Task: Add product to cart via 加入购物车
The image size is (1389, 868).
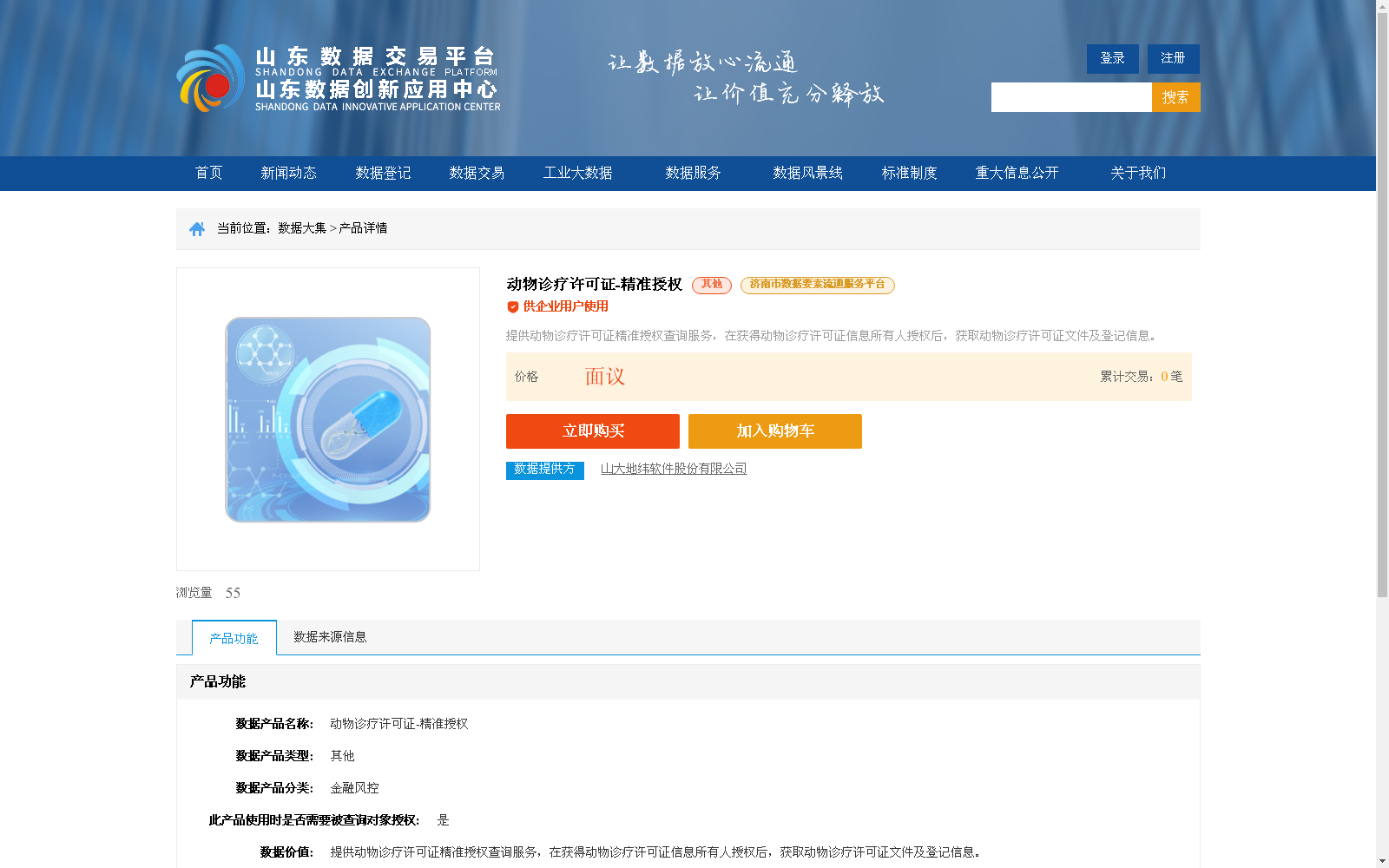Action: (774, 431)
